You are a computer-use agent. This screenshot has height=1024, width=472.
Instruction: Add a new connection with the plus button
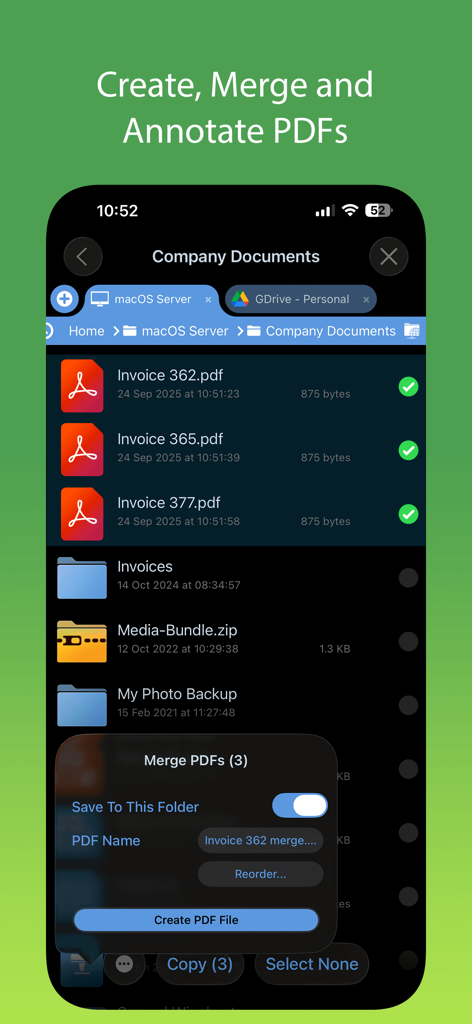click(x=65, y=299)
